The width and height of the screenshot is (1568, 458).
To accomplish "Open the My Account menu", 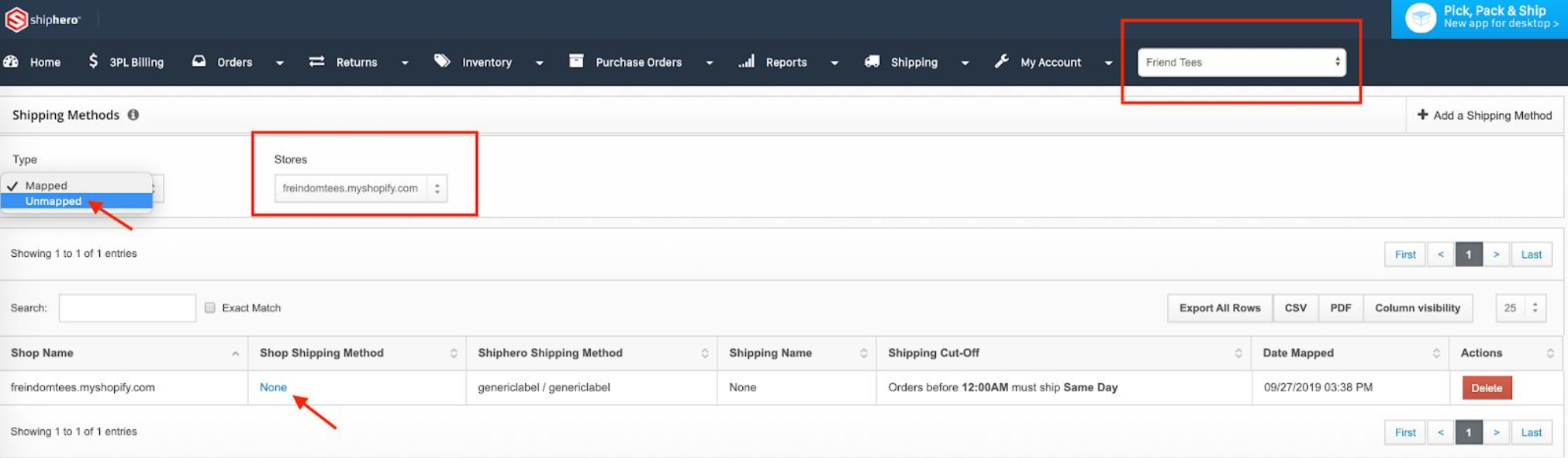I will (1050, 62).
